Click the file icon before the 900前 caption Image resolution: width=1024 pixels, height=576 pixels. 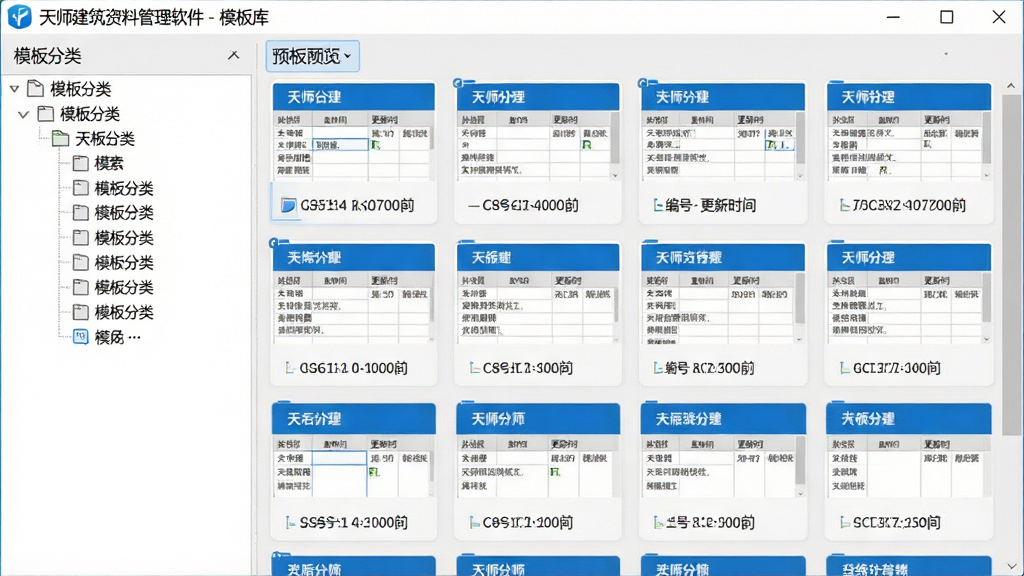click(x=658, y=522)
